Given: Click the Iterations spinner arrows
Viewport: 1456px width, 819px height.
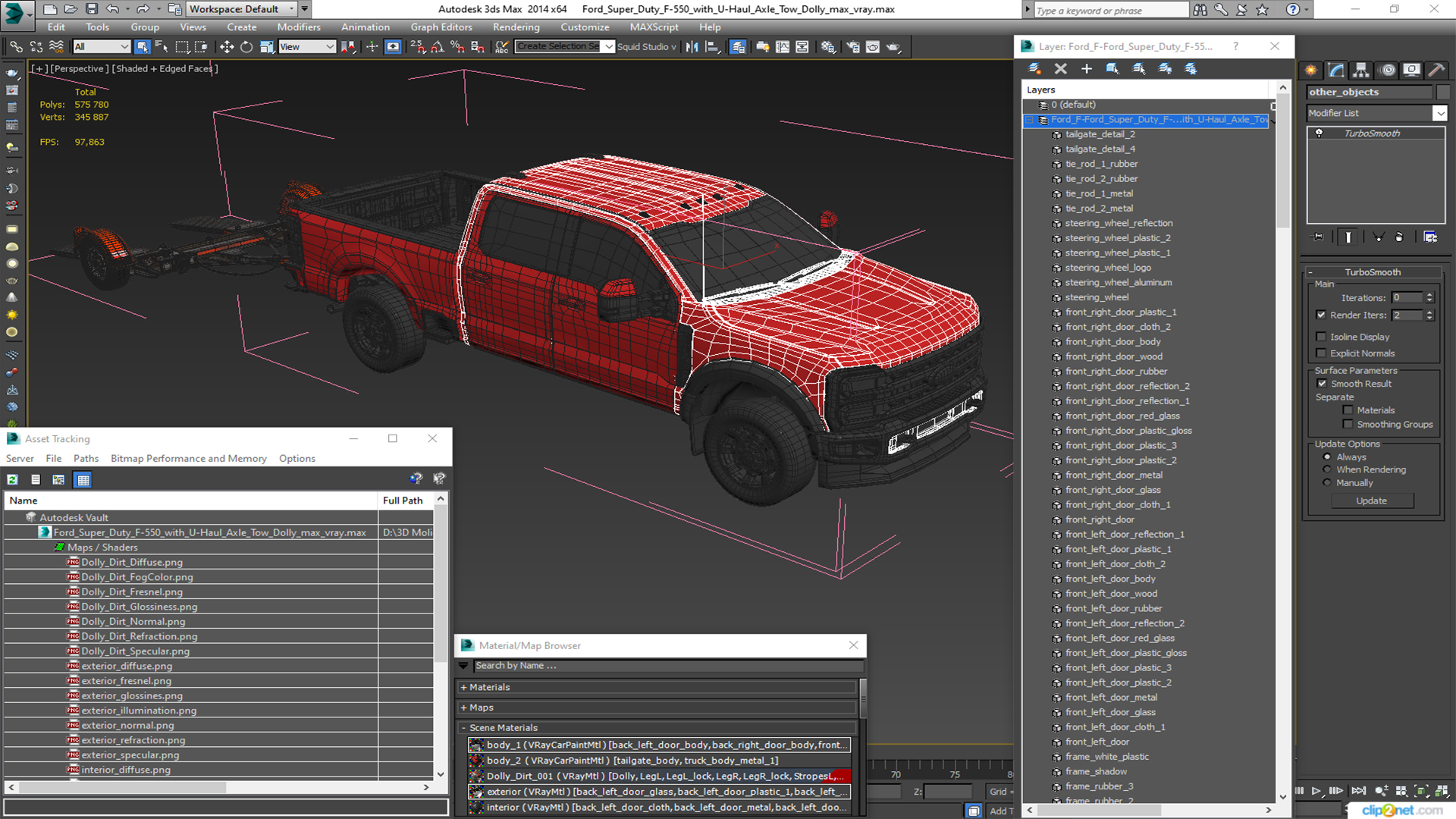Looking at the screenshot, I should pyautogui.click(x=1429, y=298).
